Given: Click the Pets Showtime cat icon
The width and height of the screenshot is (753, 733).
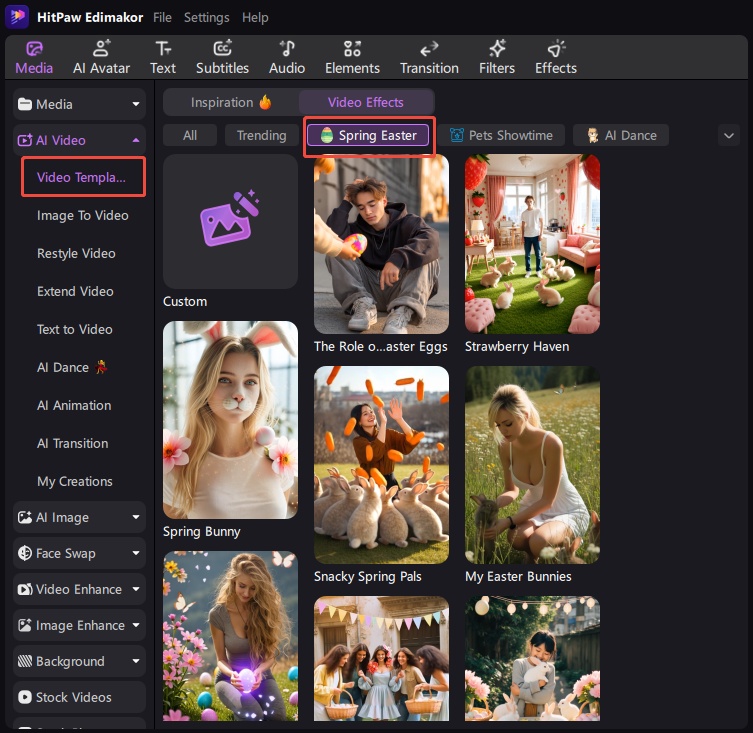Looking at the screenshot, I should point(457,135).
